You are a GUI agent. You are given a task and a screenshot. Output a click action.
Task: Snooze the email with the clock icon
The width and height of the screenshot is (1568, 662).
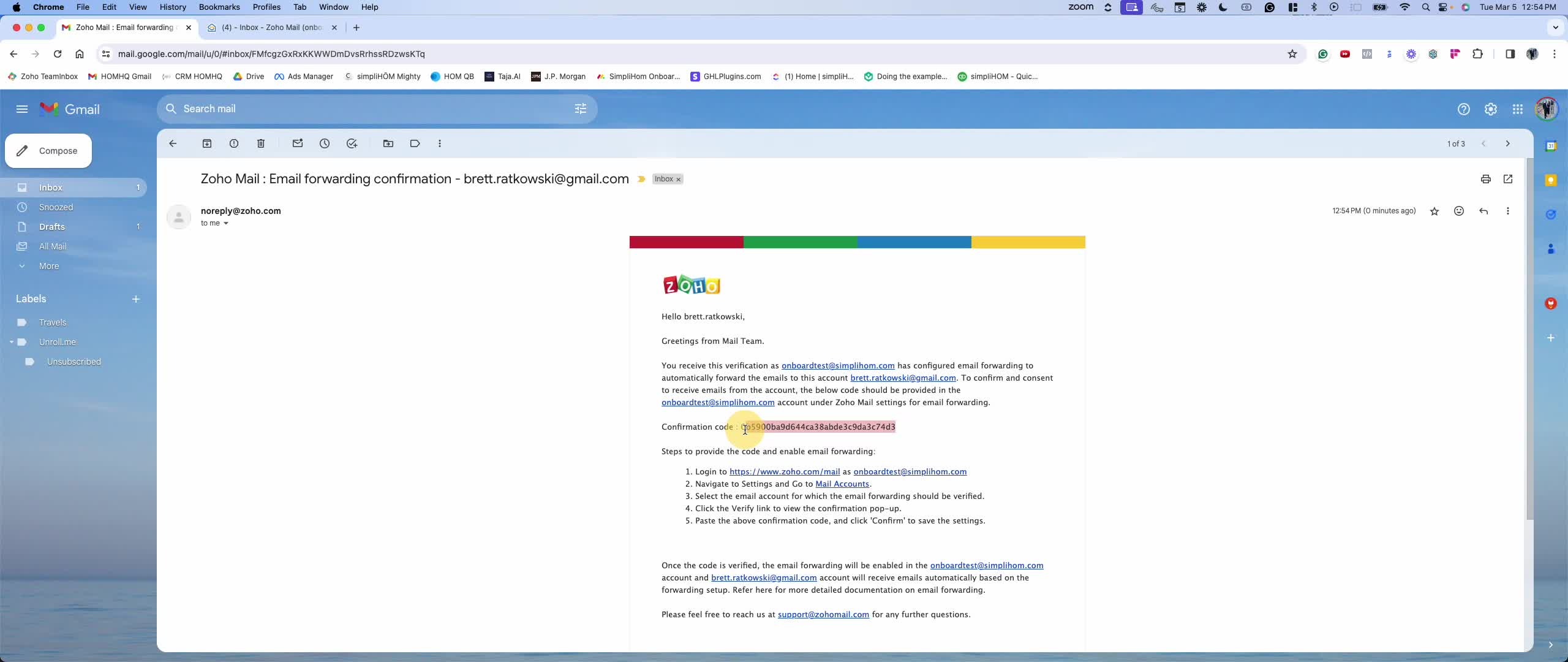[325, 143]
